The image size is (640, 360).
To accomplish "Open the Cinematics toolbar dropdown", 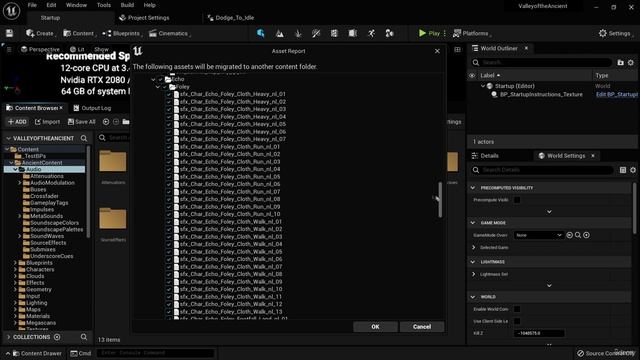I will (169, 33).
